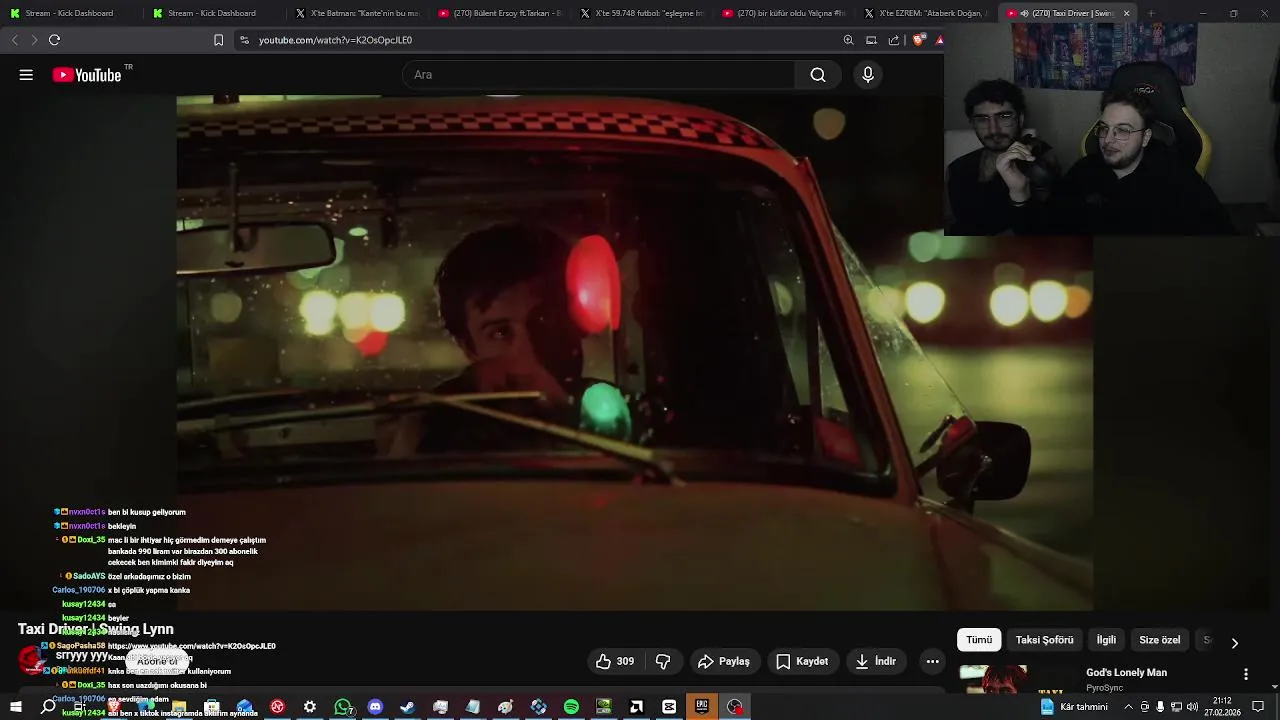Dislike the Taxi Driver video
Image resolution: width=1280 pixels, height=720 pixels.
663,661
